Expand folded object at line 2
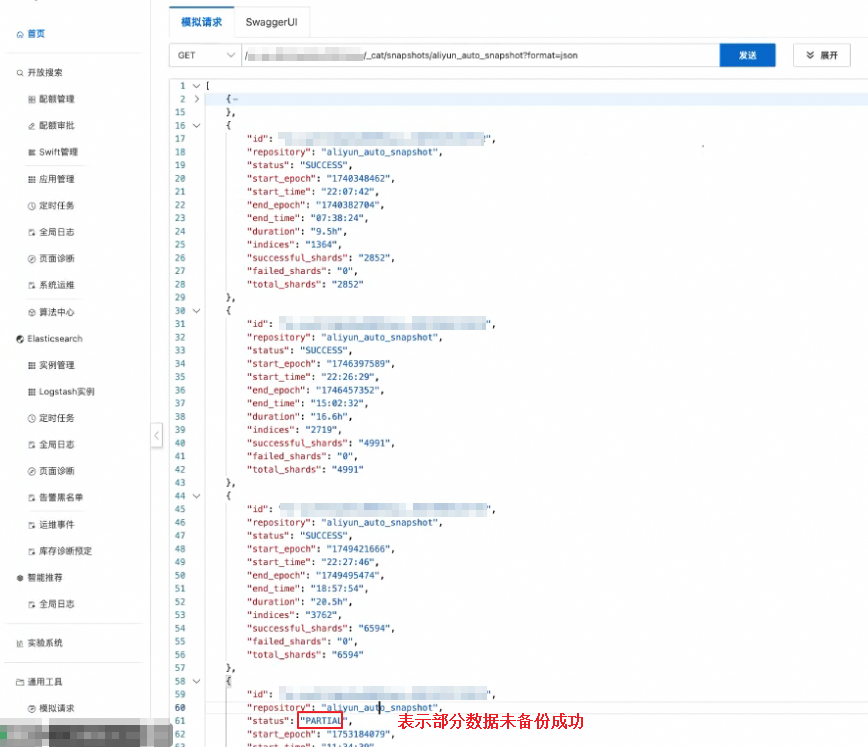This screenshot has width=868, height=747. (x=196, y=99)
